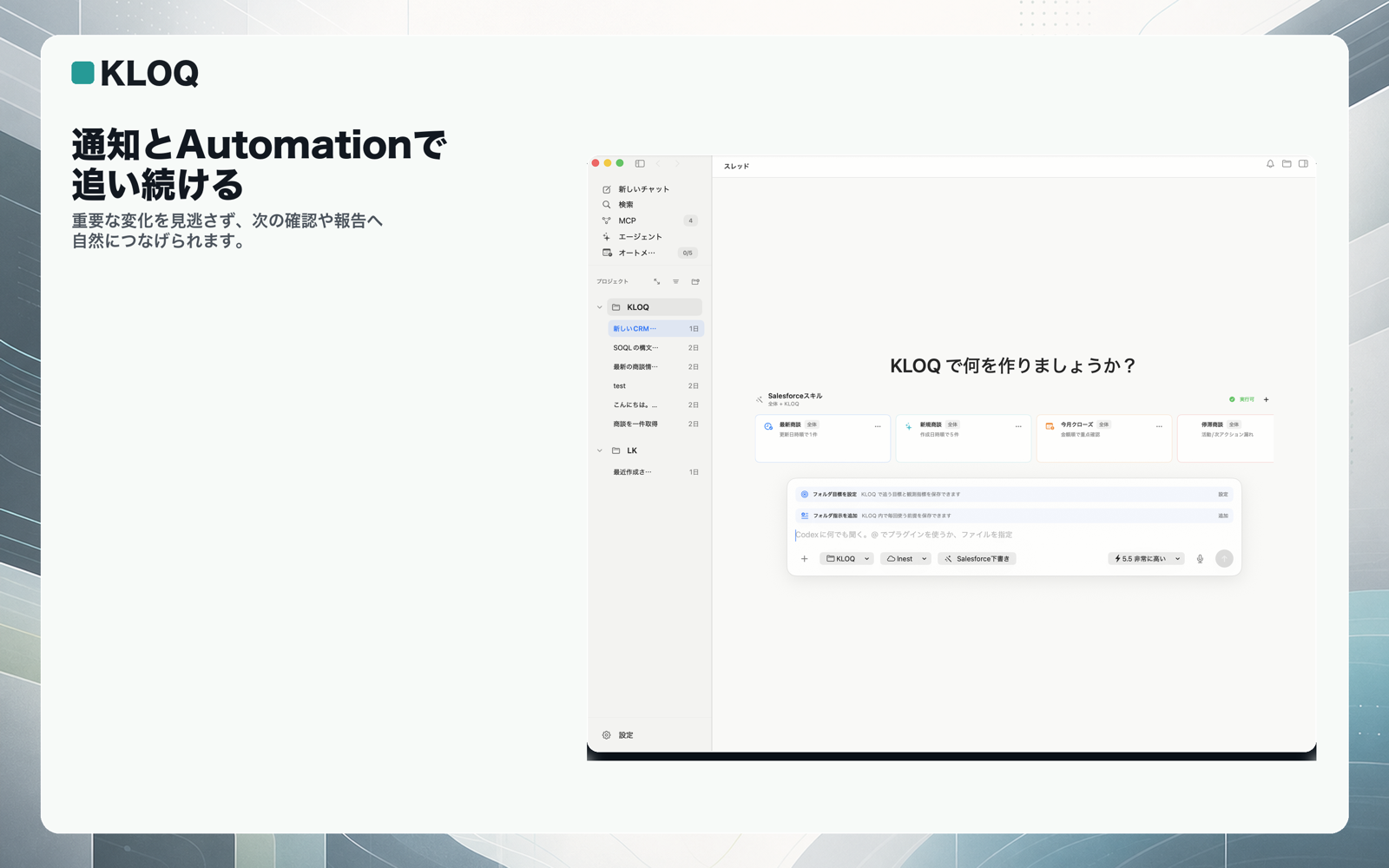
Task: Focus the Codex prompt input field
Action: pos(1014,535)
